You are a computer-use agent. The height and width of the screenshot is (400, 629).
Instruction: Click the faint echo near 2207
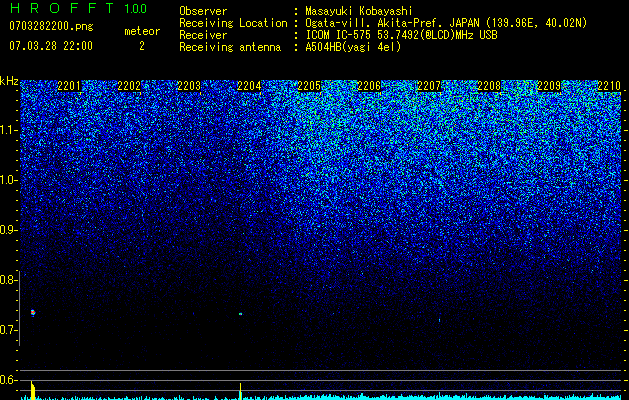440,320
